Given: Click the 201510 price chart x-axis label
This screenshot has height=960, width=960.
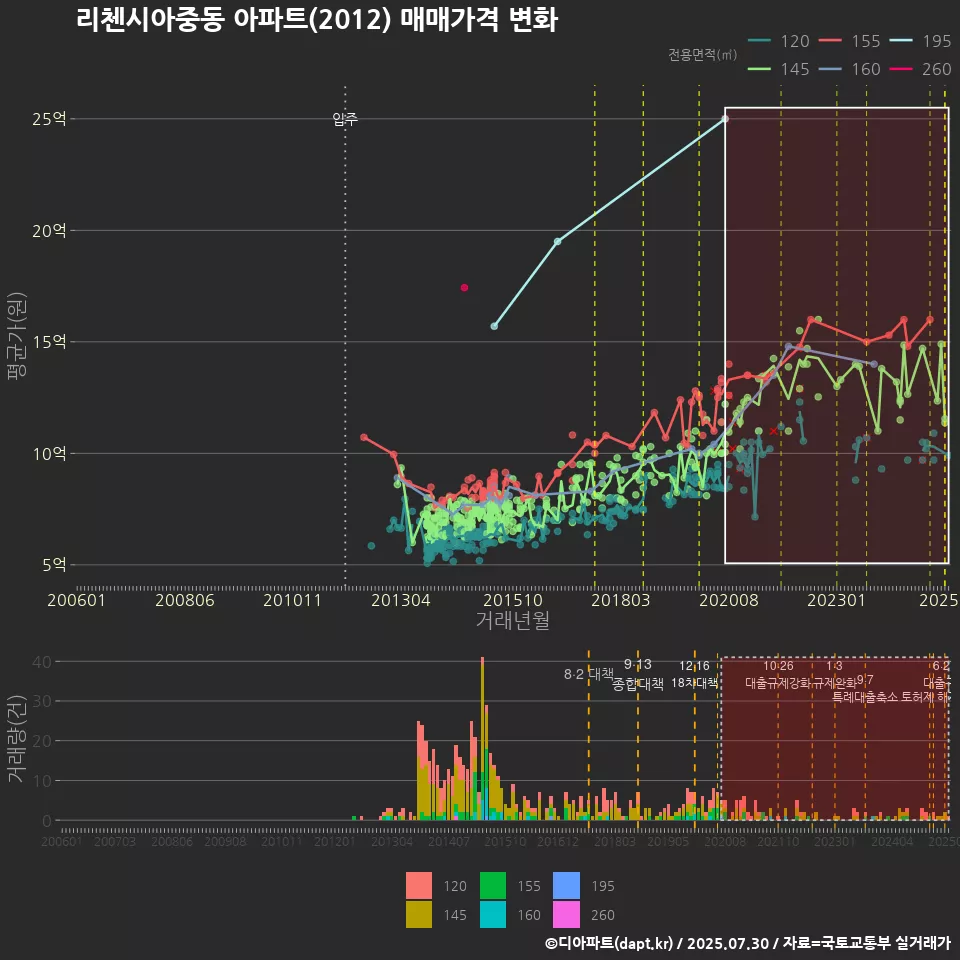Looking at the screenshot, I should [513, 600].
